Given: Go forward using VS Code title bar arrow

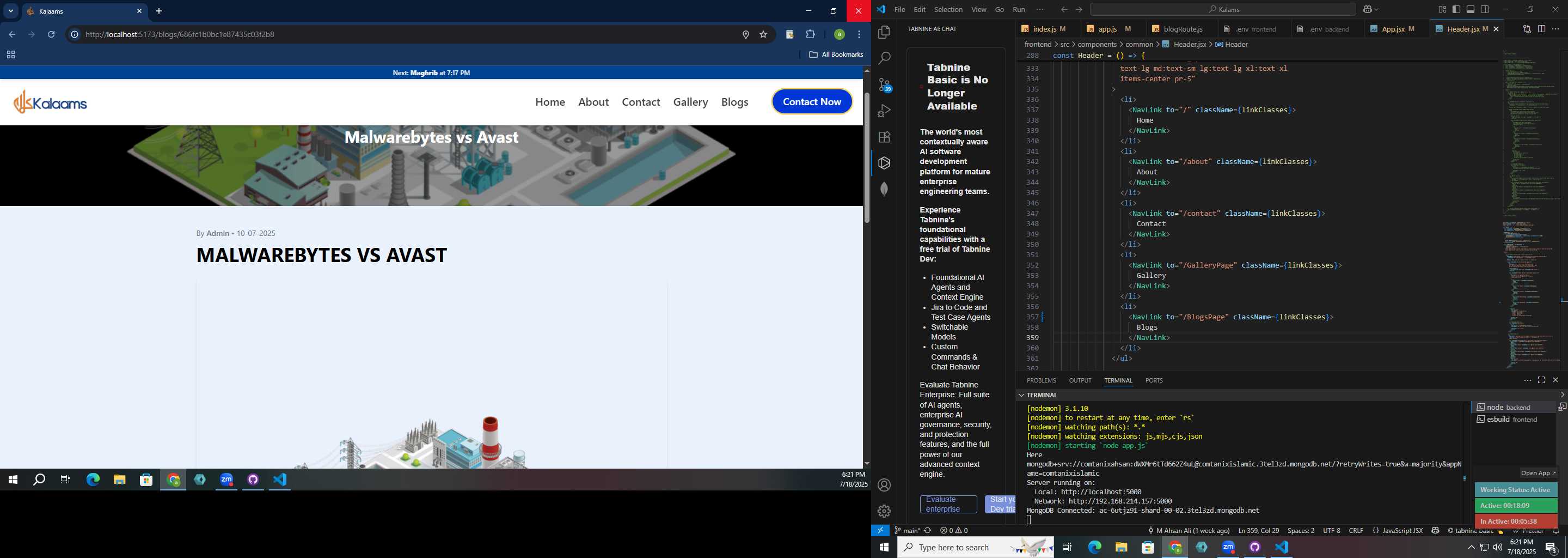Looking at the screenshot, I should click(1079, 10).
